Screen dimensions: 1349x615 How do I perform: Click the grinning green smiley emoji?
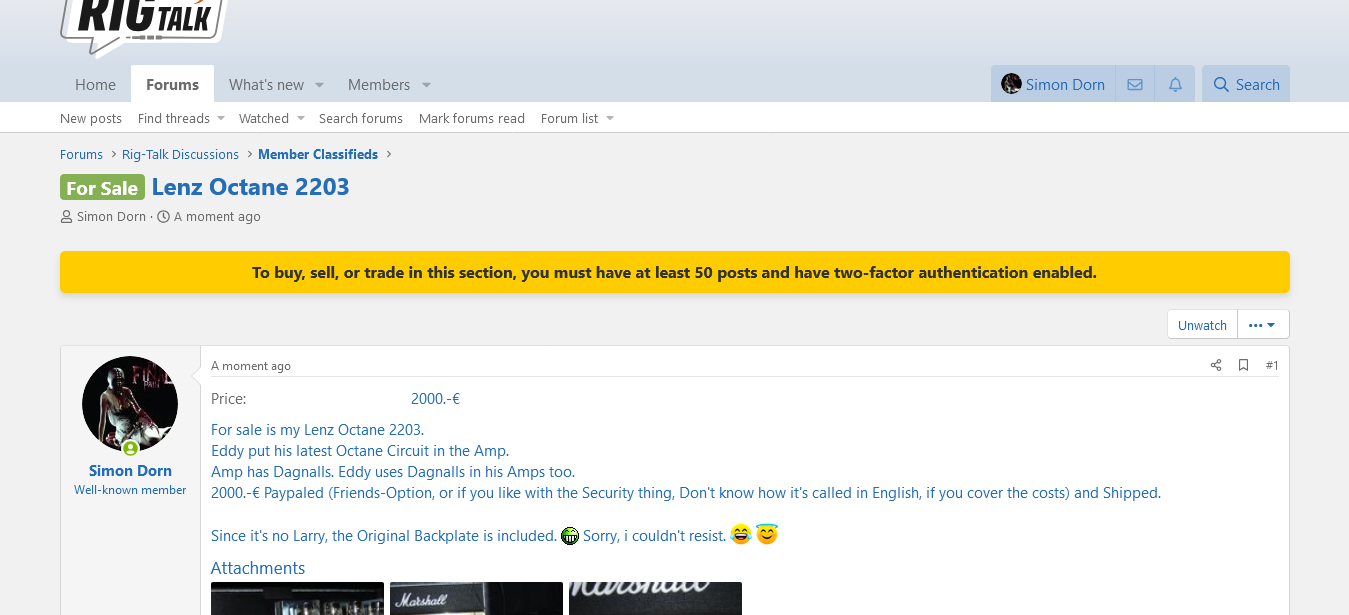570,536
